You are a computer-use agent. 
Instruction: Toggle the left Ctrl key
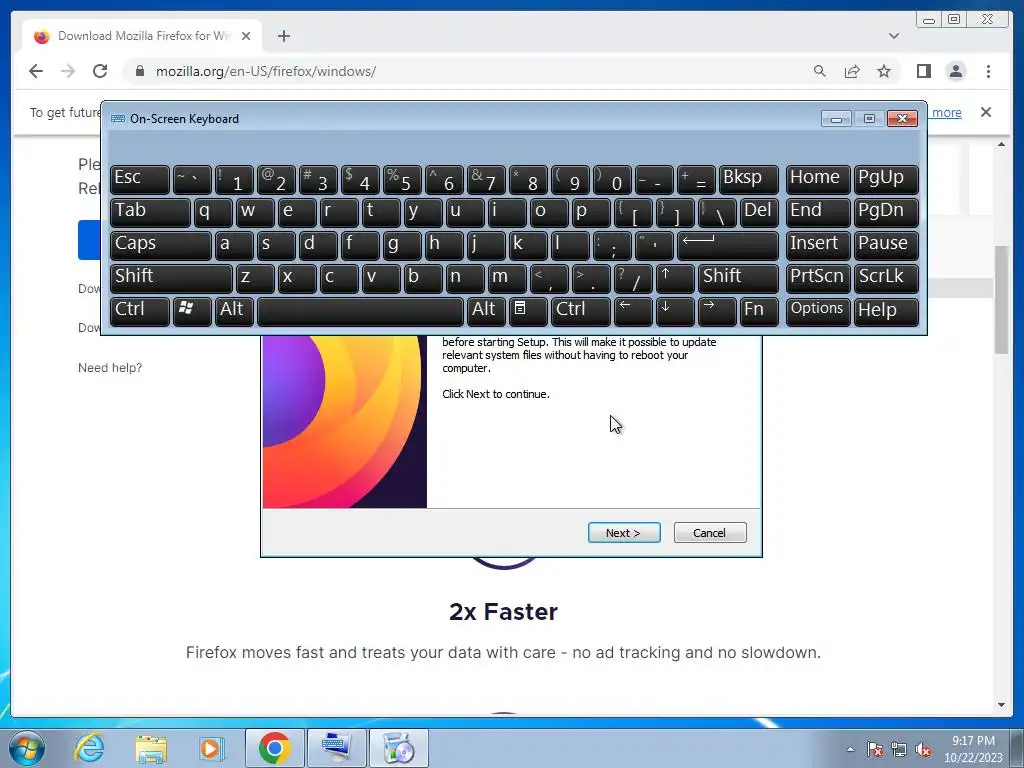[140, 310]
